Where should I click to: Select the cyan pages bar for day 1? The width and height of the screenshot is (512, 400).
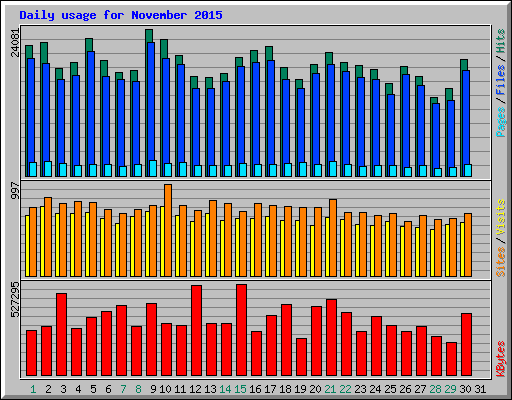[x=33, y=169]
